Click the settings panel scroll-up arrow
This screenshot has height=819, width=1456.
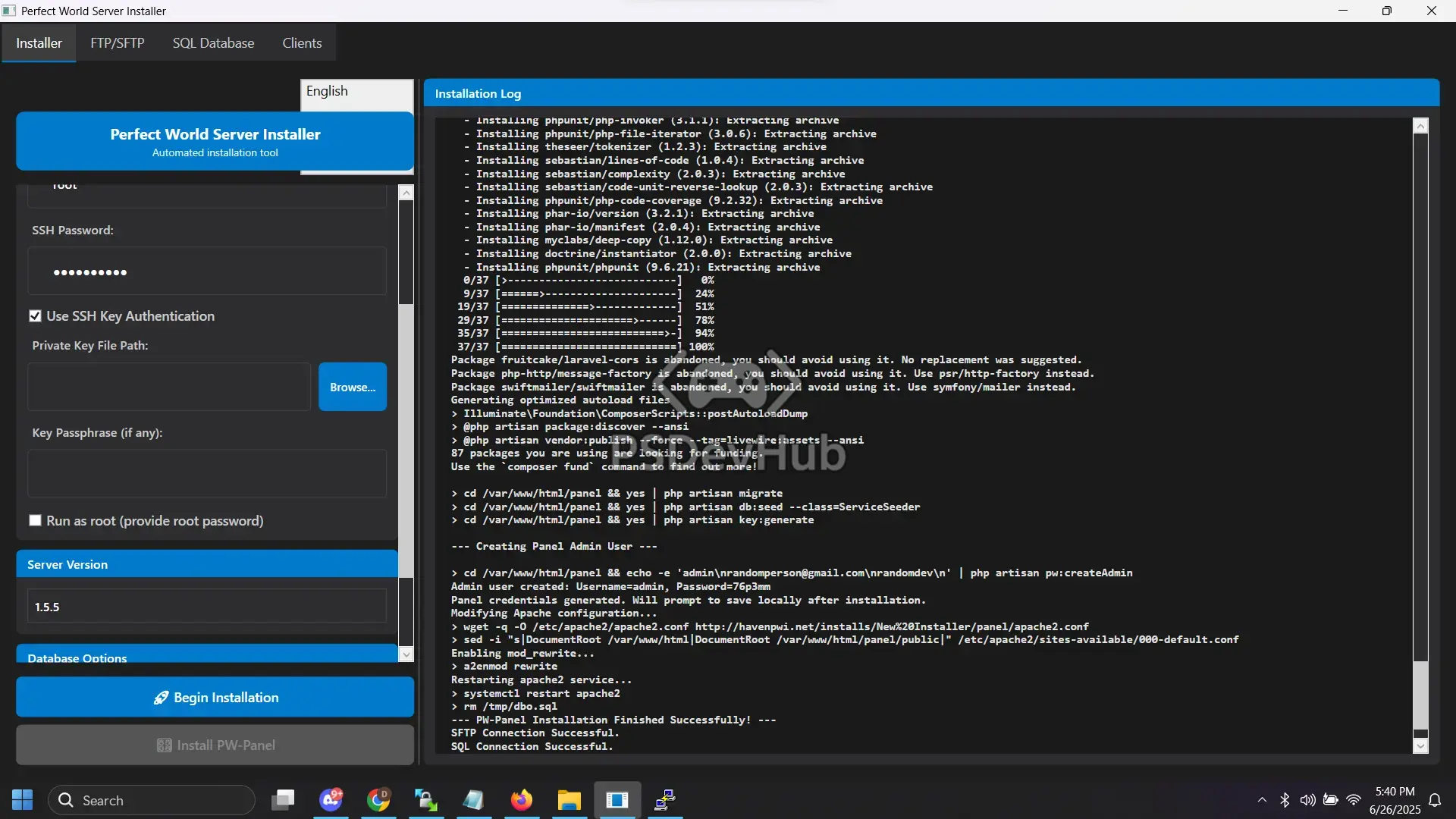tap(406, 193)
